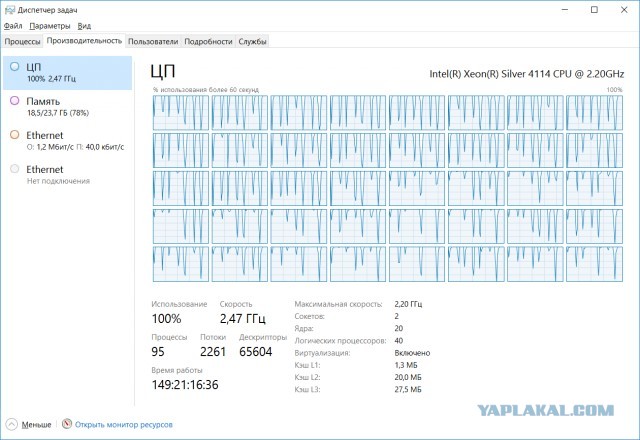The width and height of the screenshot is (640, 440).
Task: Click the Task Manager app icon in title bar
Action: tap(10, 10)
